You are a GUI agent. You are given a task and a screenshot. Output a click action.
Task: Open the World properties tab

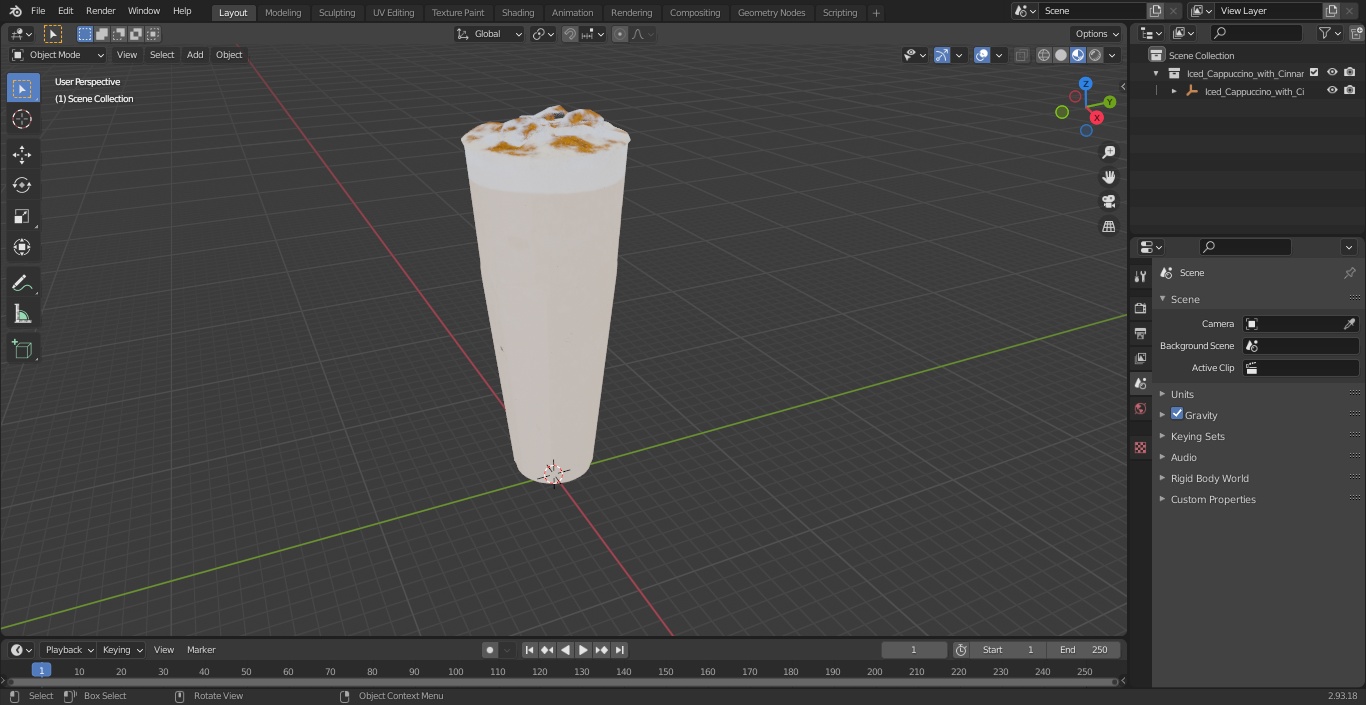pyautogui.click(x=1140, y=408)
